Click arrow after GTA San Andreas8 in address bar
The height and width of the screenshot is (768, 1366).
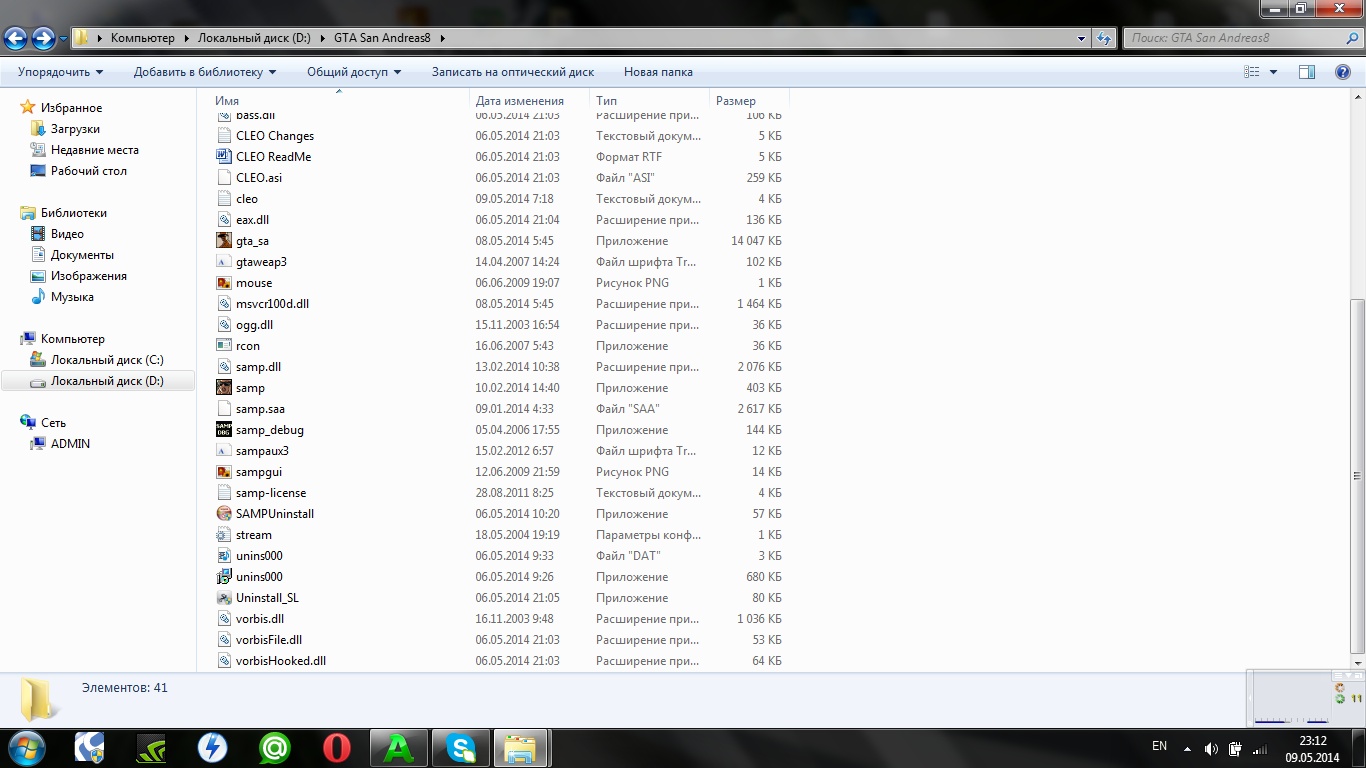click(x=442, y=38)
